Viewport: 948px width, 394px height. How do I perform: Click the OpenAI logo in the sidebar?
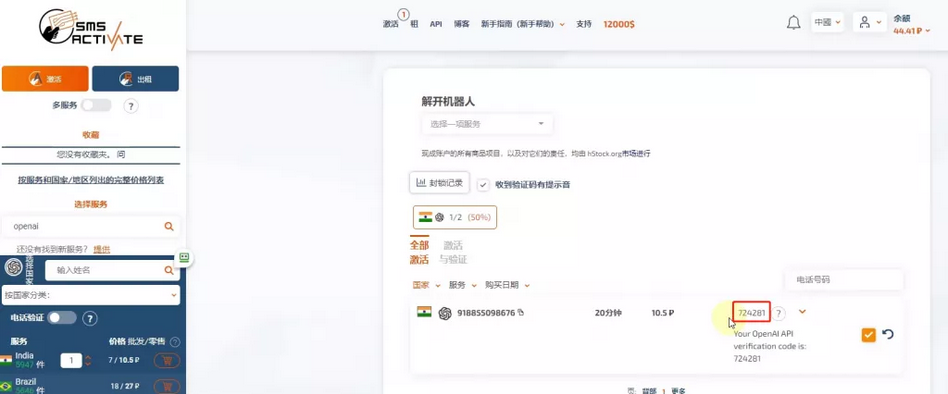coord(13,267)
